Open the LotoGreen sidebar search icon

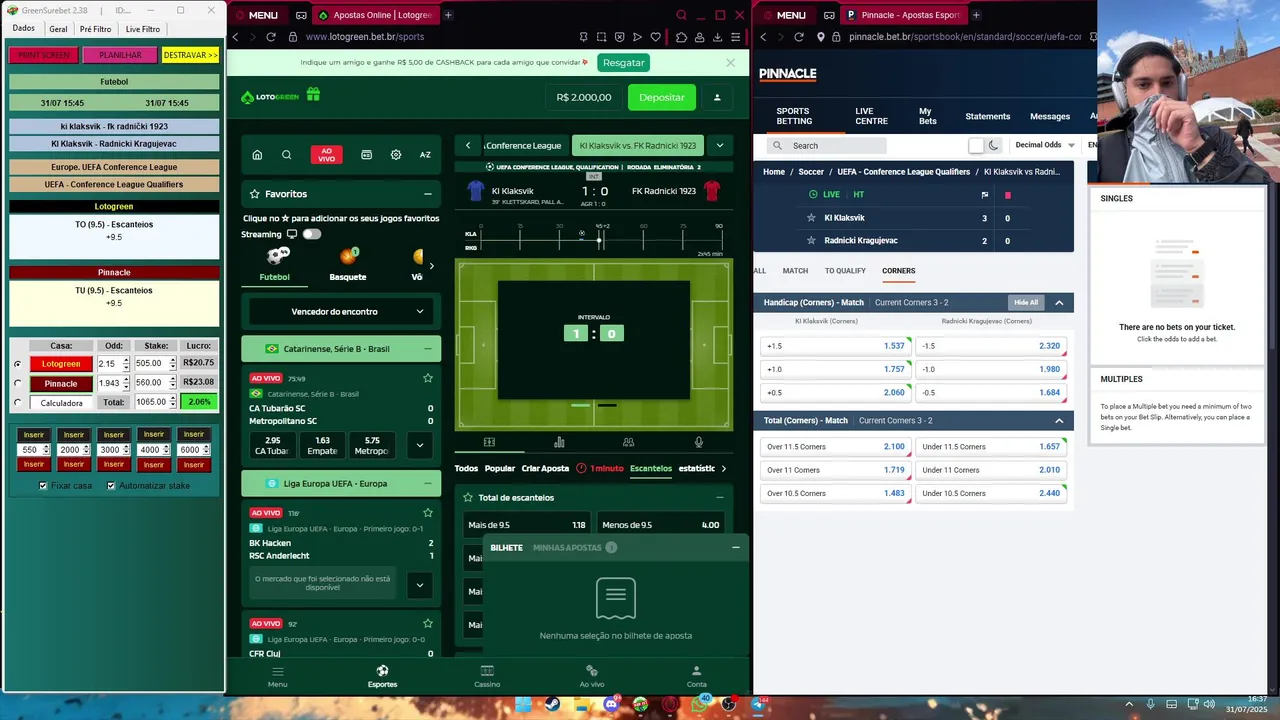coord(287,155)
